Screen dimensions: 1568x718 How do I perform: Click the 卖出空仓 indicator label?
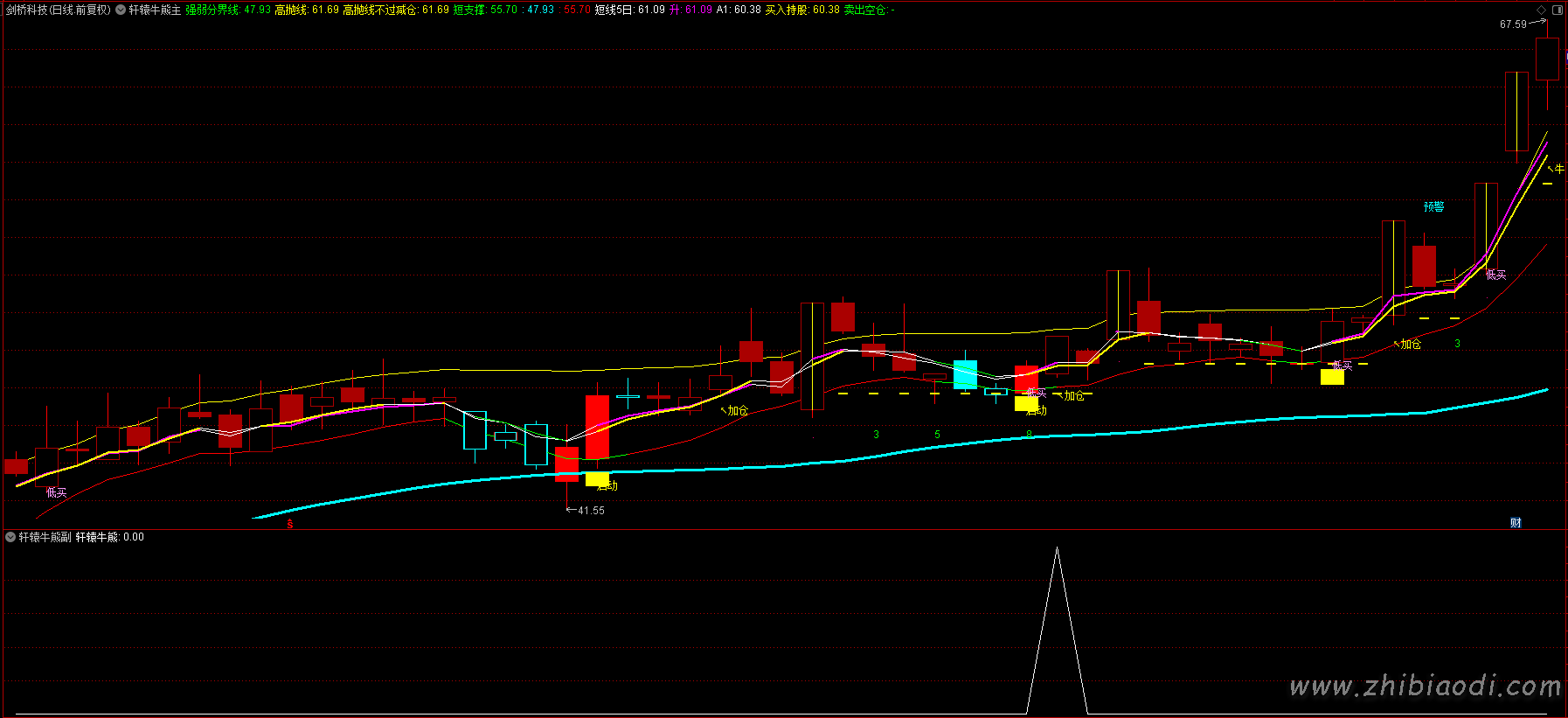point(865,10)
